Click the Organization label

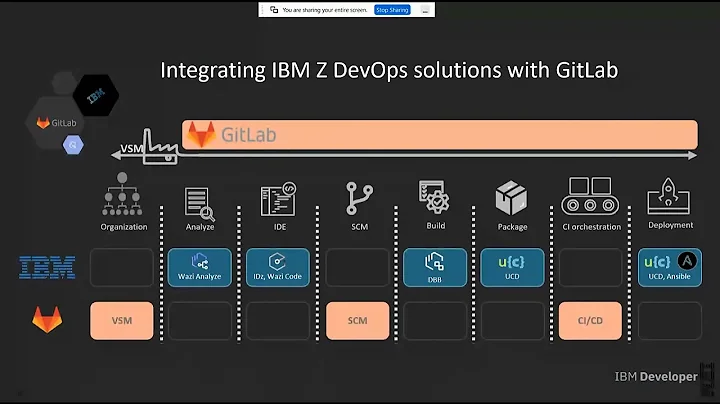tap(124, 227)
